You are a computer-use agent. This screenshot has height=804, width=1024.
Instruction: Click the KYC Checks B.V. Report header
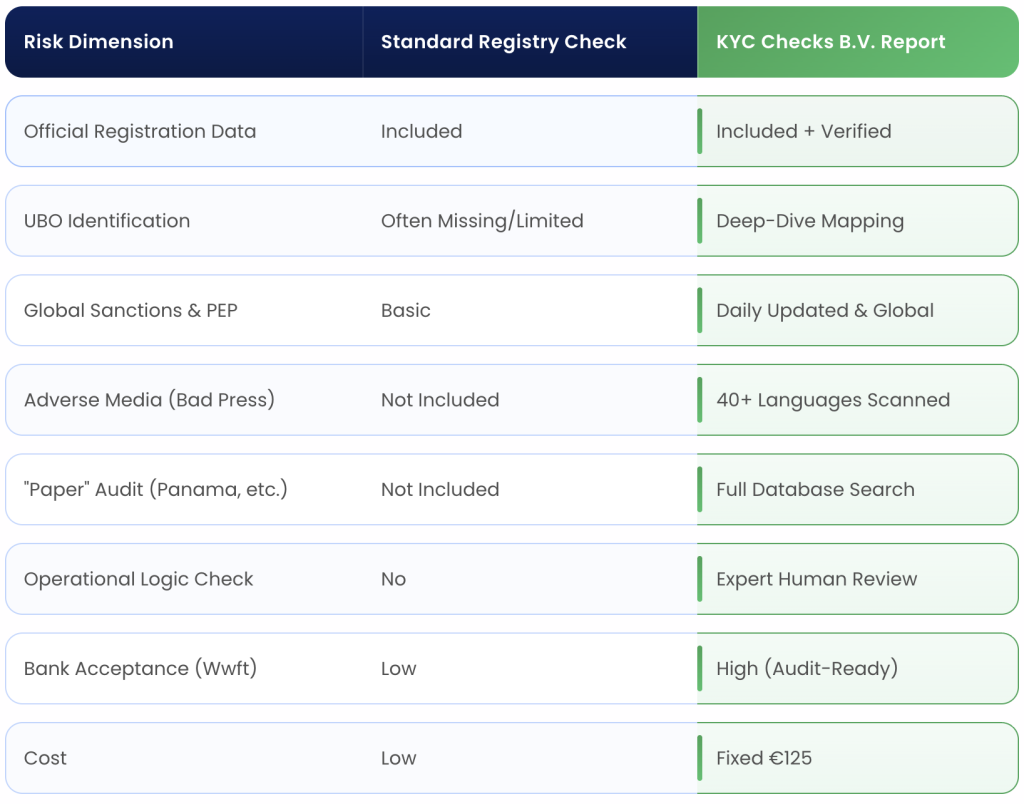pyautogui.click(x=830, y=42)
